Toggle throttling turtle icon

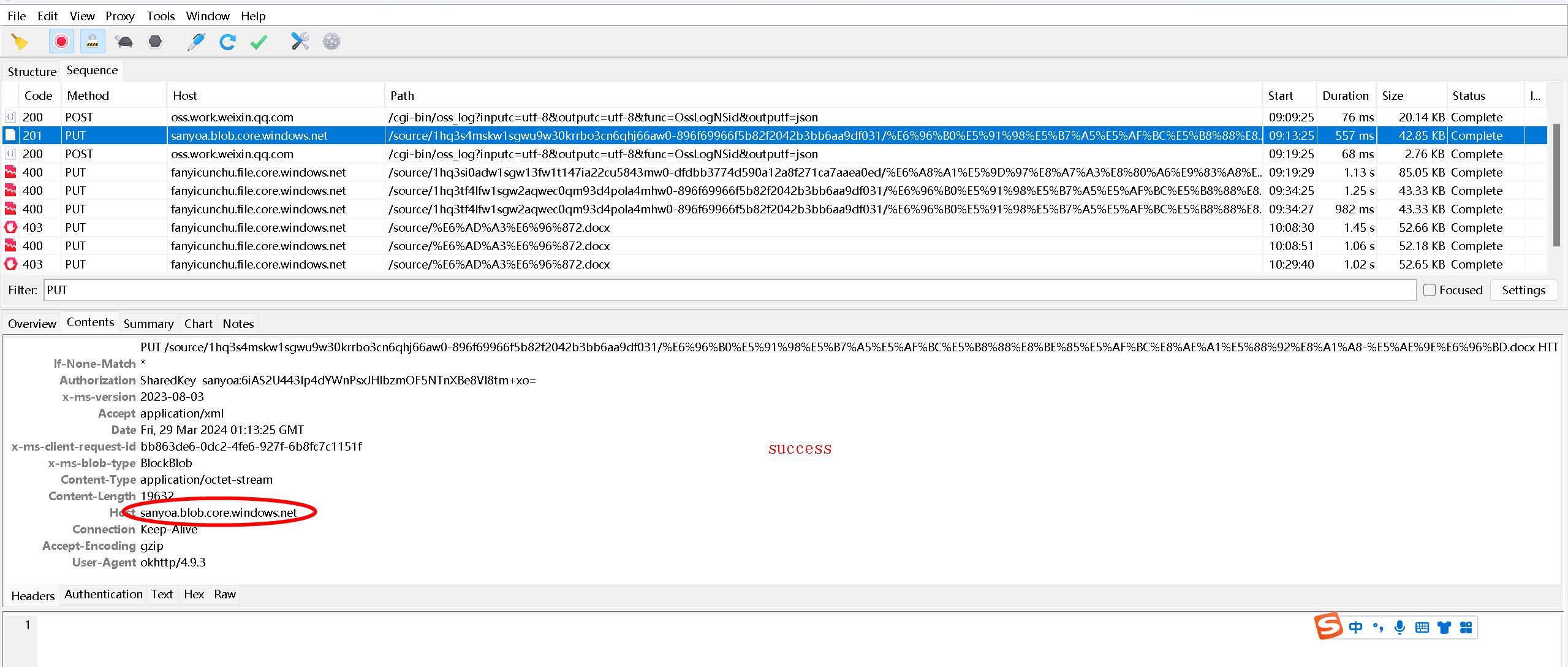point(124,42)
